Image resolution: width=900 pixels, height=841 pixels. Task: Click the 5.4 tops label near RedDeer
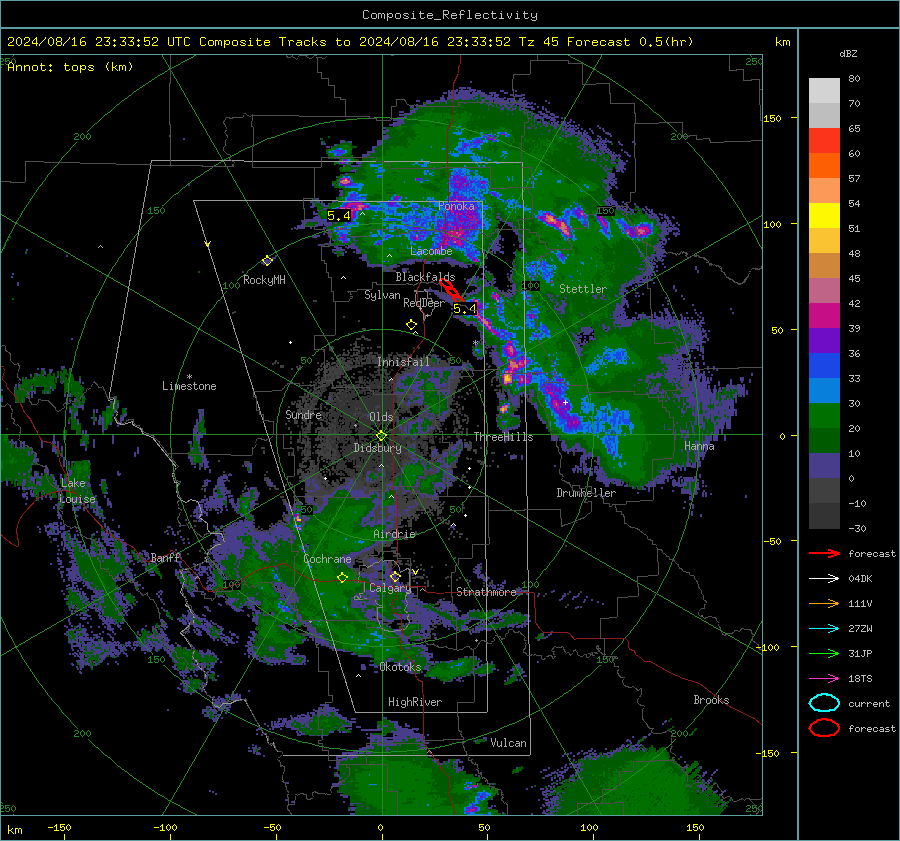click(x=464, y=309)
